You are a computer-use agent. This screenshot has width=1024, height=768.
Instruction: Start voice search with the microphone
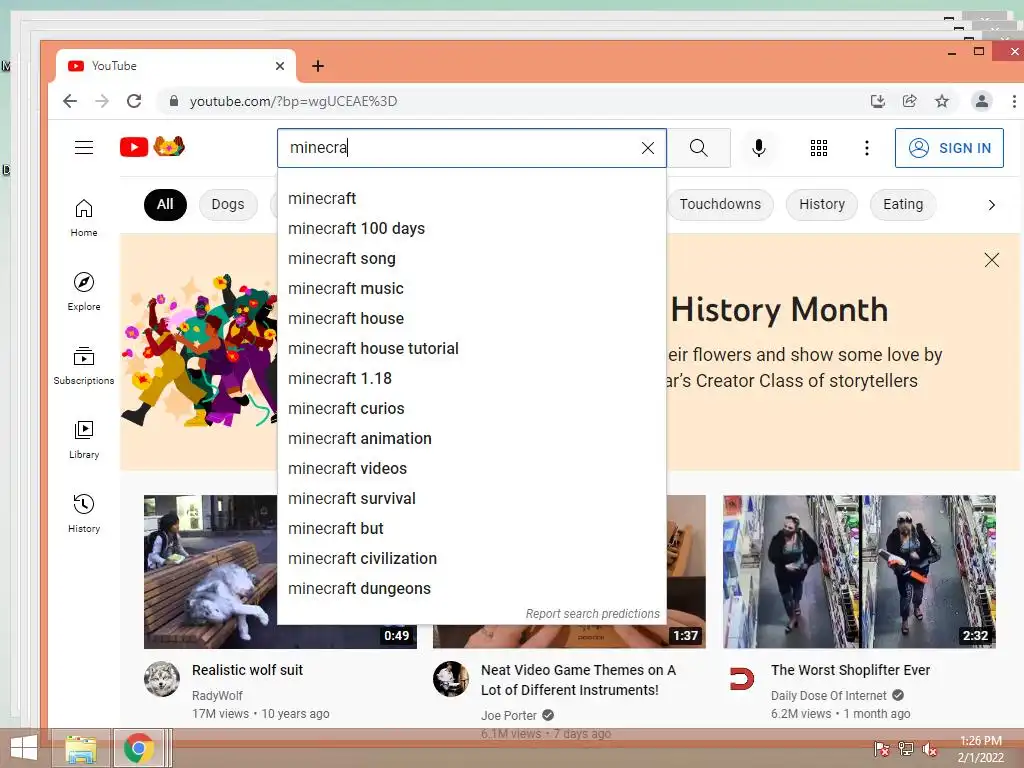pos(759,148)
